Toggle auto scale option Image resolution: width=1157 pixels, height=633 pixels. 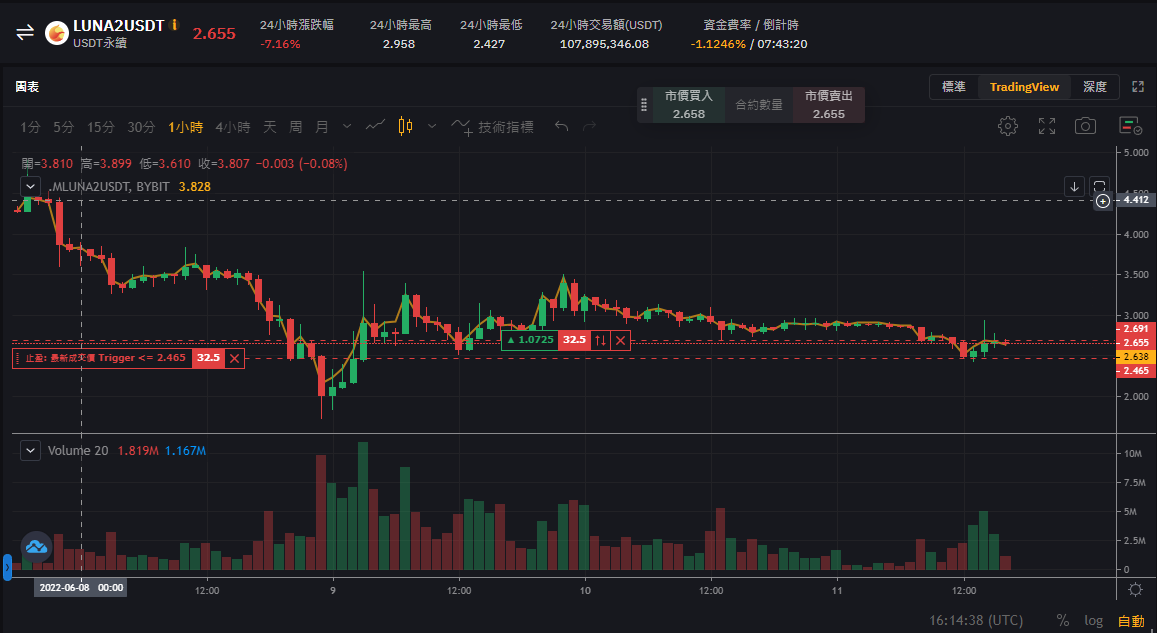pos(1131,620)
